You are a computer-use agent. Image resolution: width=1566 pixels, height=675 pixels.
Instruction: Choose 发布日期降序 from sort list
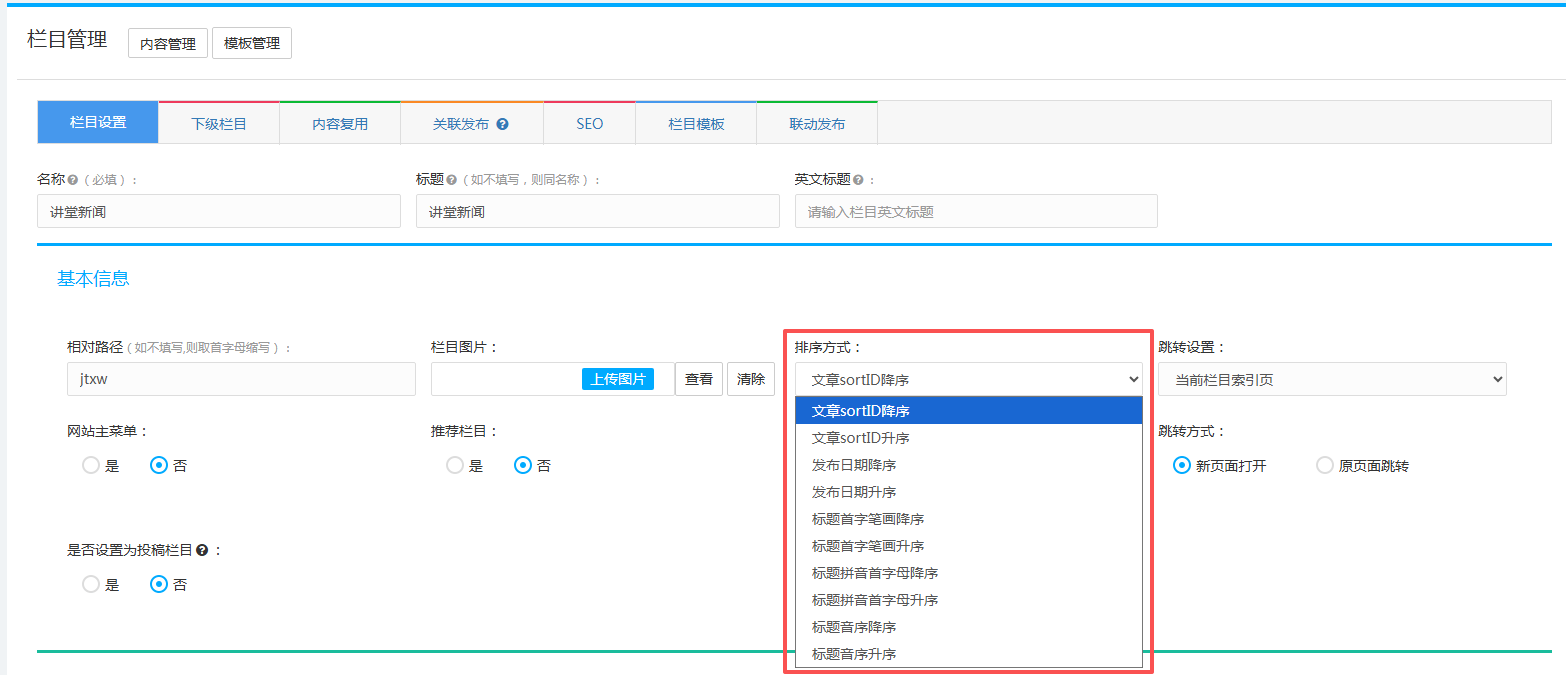[854, 465]
